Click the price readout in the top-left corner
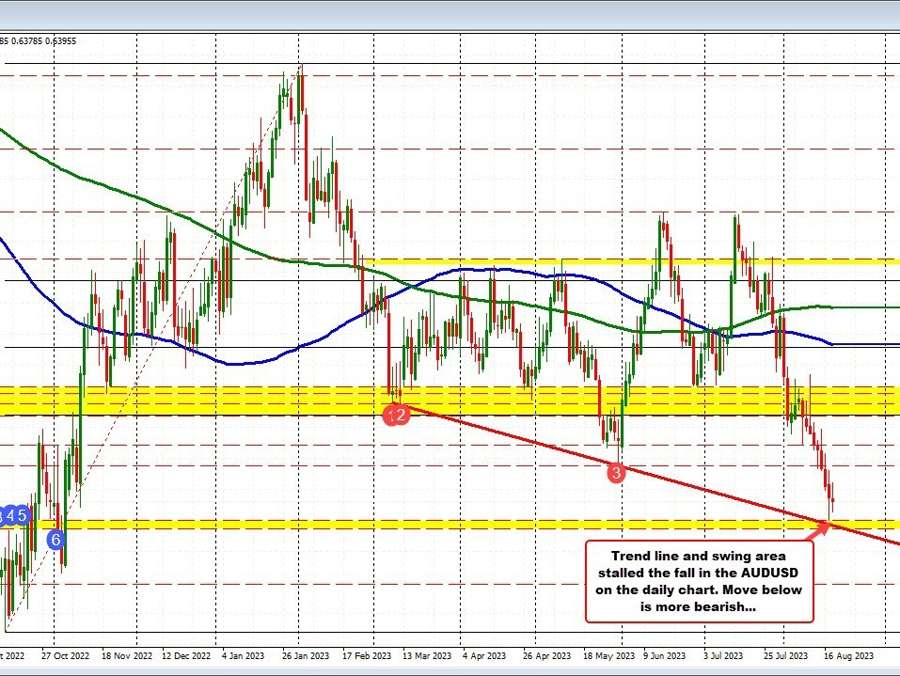This screenshot has width=900, height=676. [x=40, y=41]
